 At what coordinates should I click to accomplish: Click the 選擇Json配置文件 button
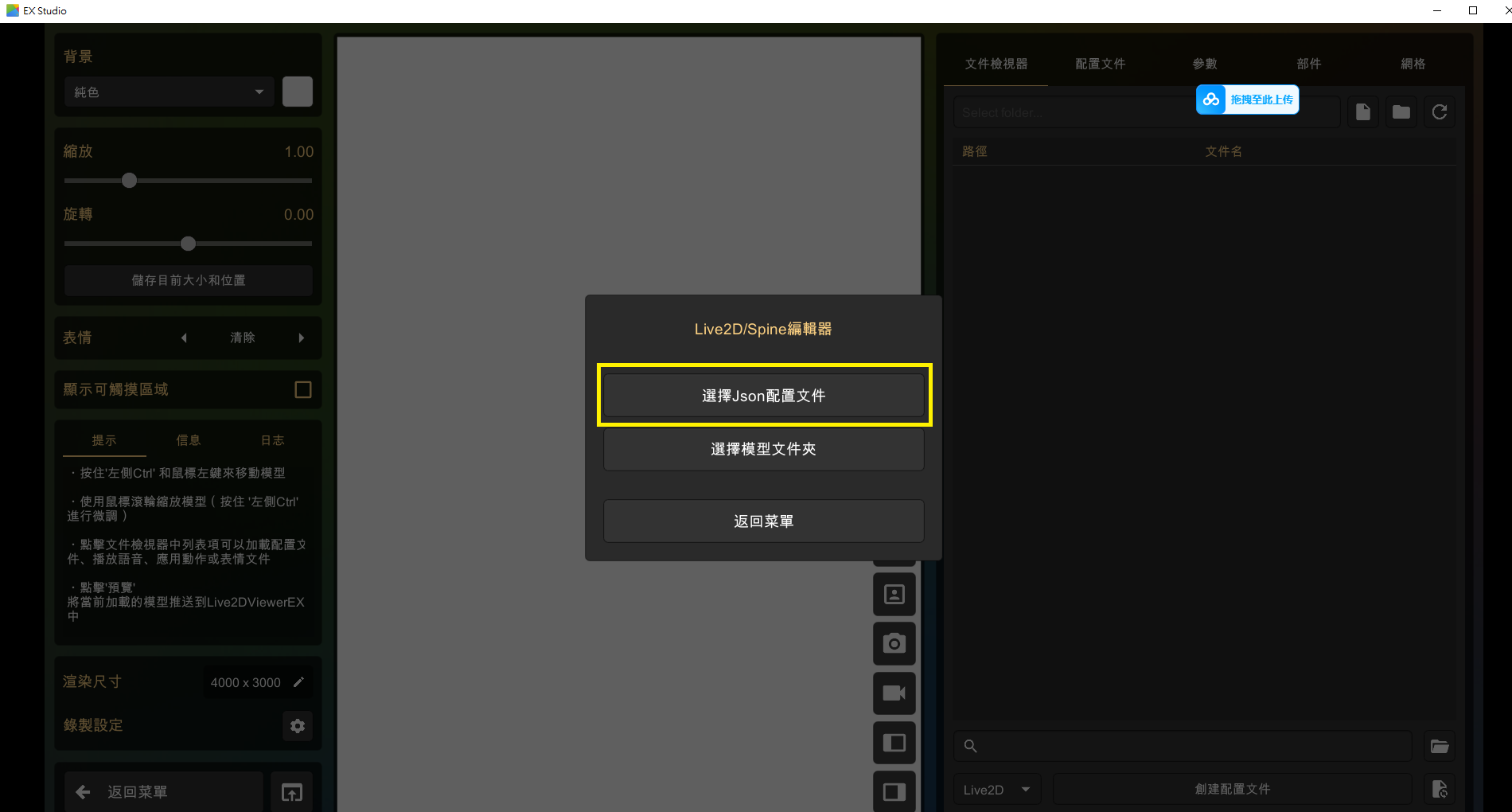763,396
